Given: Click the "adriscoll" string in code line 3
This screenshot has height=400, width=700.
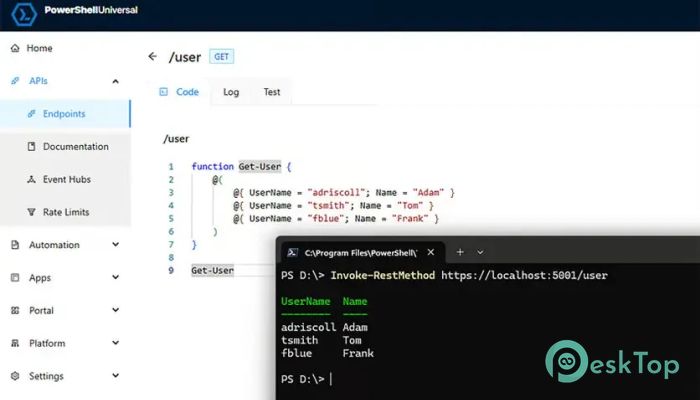Looking at the screenshot, I should (x=336, y=192).
